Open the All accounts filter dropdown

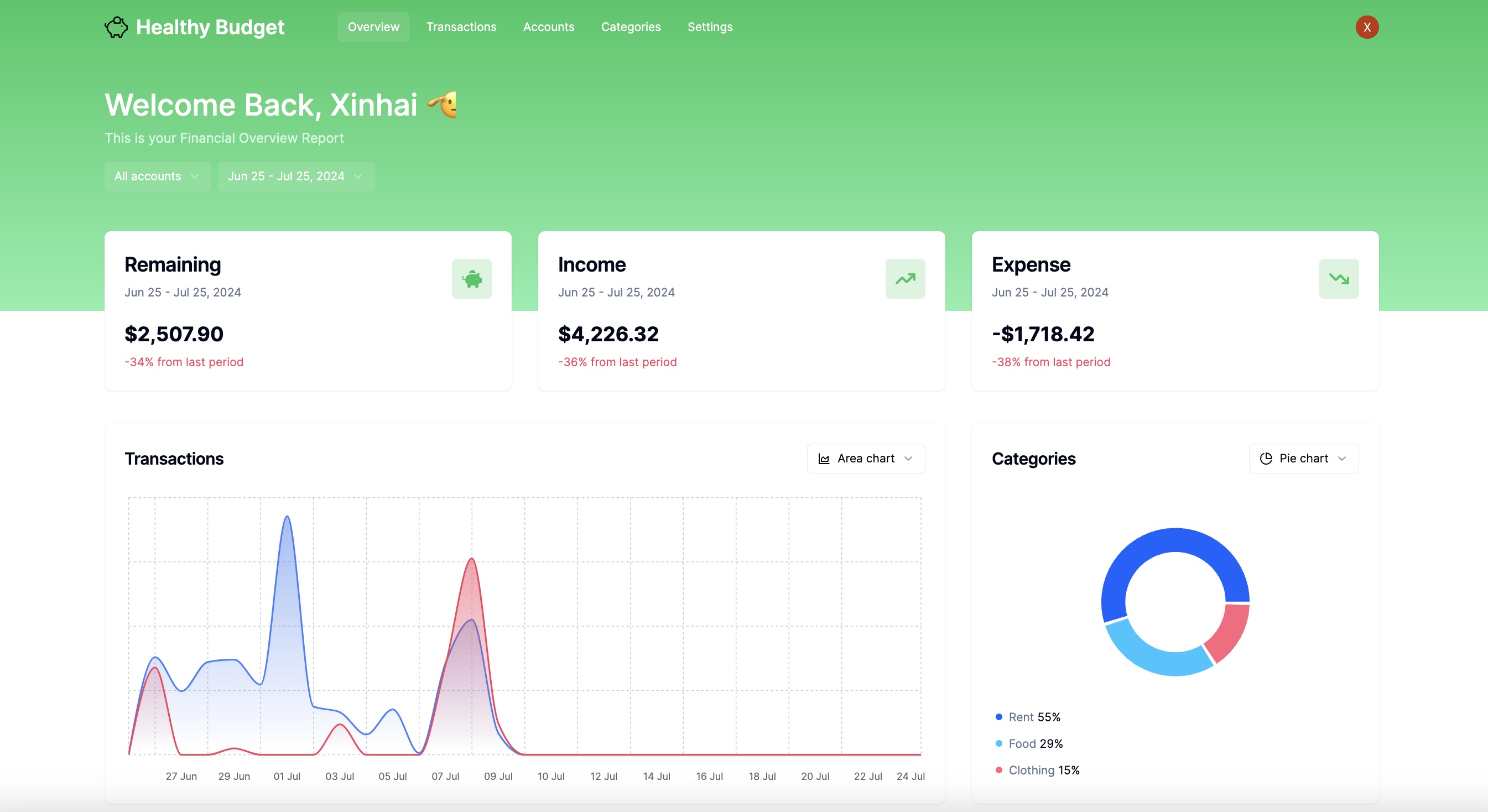coord(157,176)
